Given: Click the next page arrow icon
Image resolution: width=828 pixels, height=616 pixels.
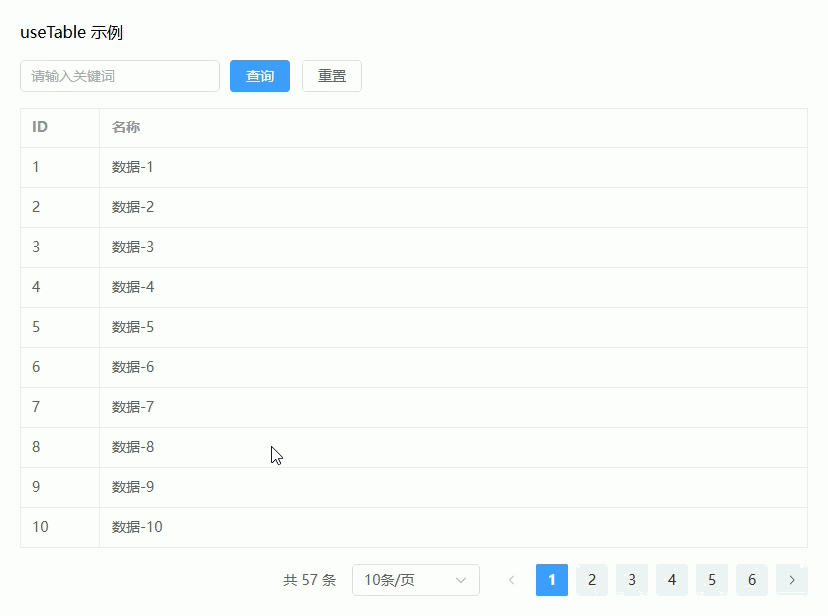Looking at the screenshot, I should point(792,580).
